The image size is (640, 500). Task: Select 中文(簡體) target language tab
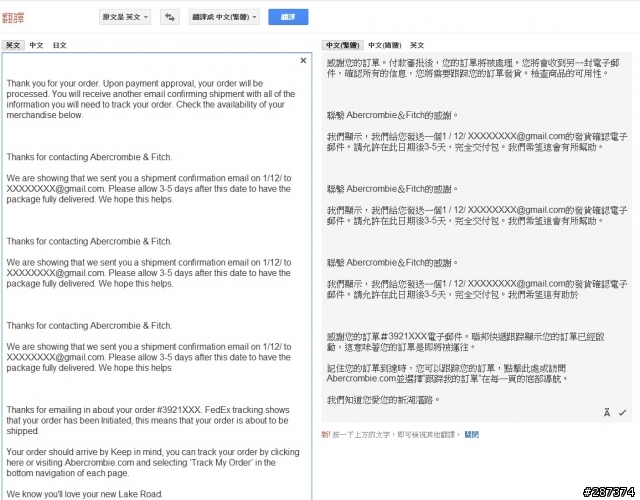point(385,45)
